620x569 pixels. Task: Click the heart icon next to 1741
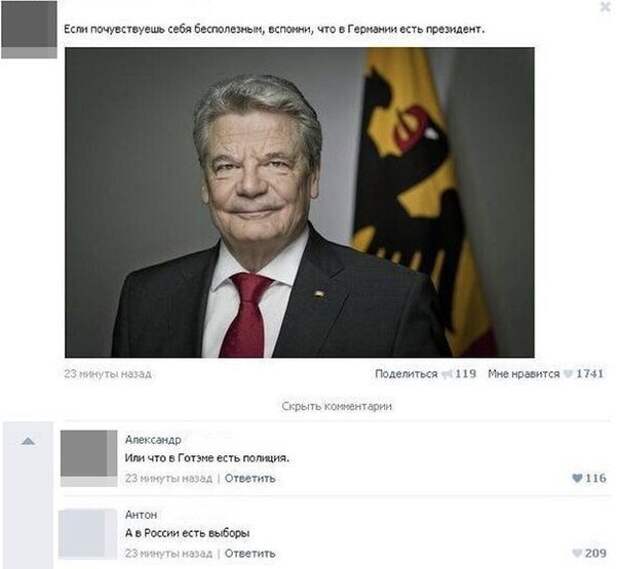tap(567, 374)
